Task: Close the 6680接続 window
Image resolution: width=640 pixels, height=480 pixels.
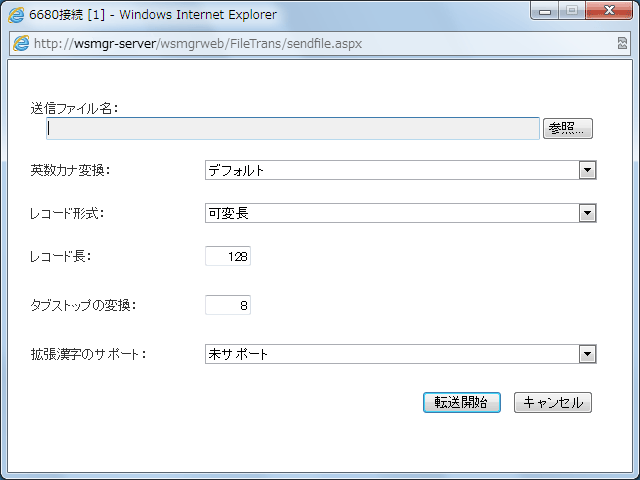Action: tap(609, 10)
